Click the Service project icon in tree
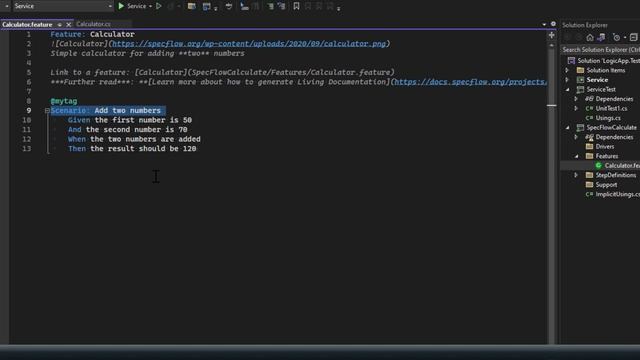Screen dimensions: 640x360 click(580, 80)
